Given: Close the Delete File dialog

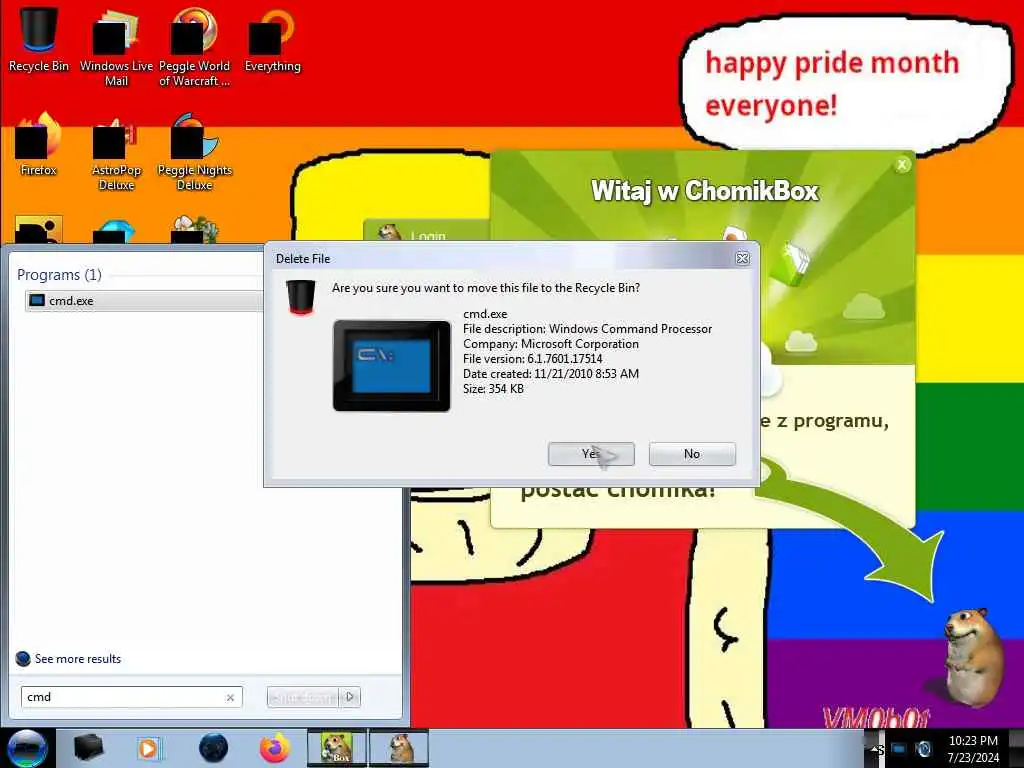Looking at the screenshot, I should [742, 258].
